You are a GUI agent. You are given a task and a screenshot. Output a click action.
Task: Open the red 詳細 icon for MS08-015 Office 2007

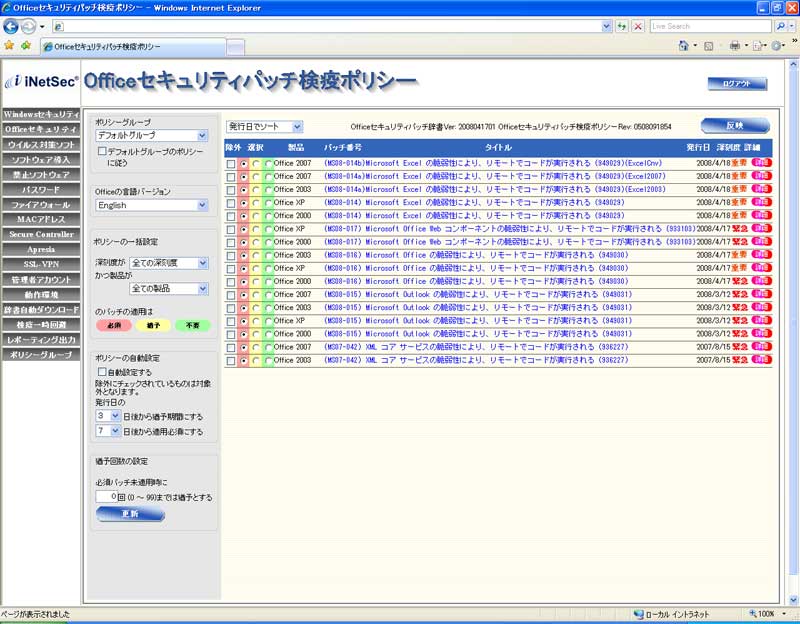pyautogui.click(x=762, y=294)
